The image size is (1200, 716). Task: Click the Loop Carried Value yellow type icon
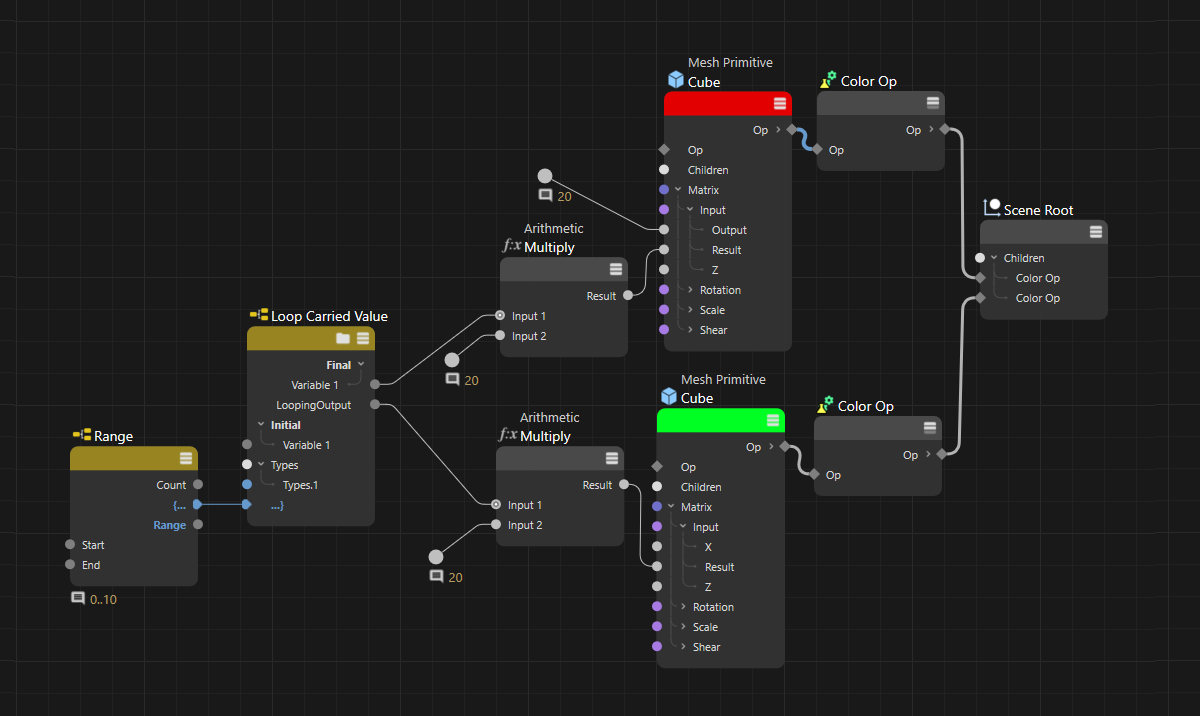click(258, 315)
